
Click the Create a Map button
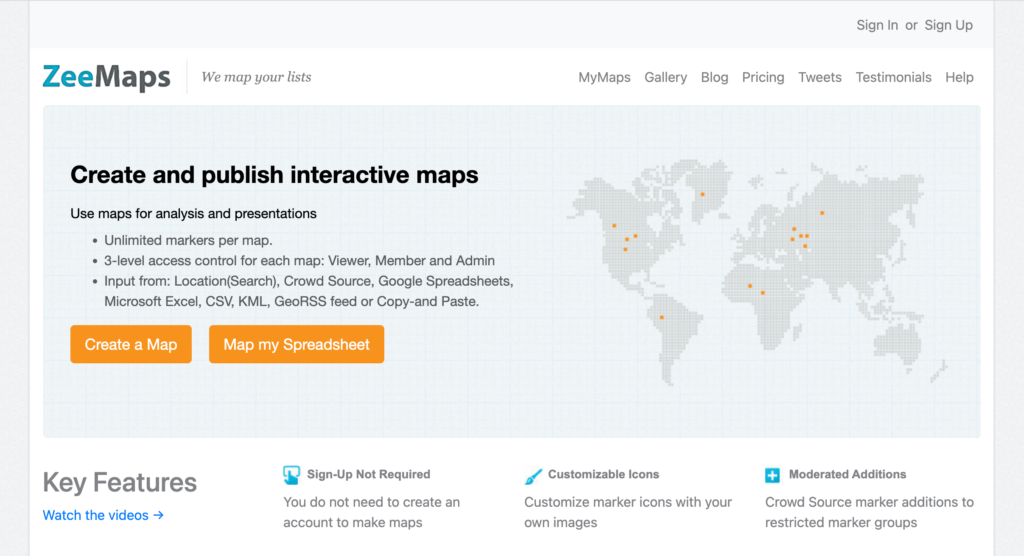click(131, 344)
